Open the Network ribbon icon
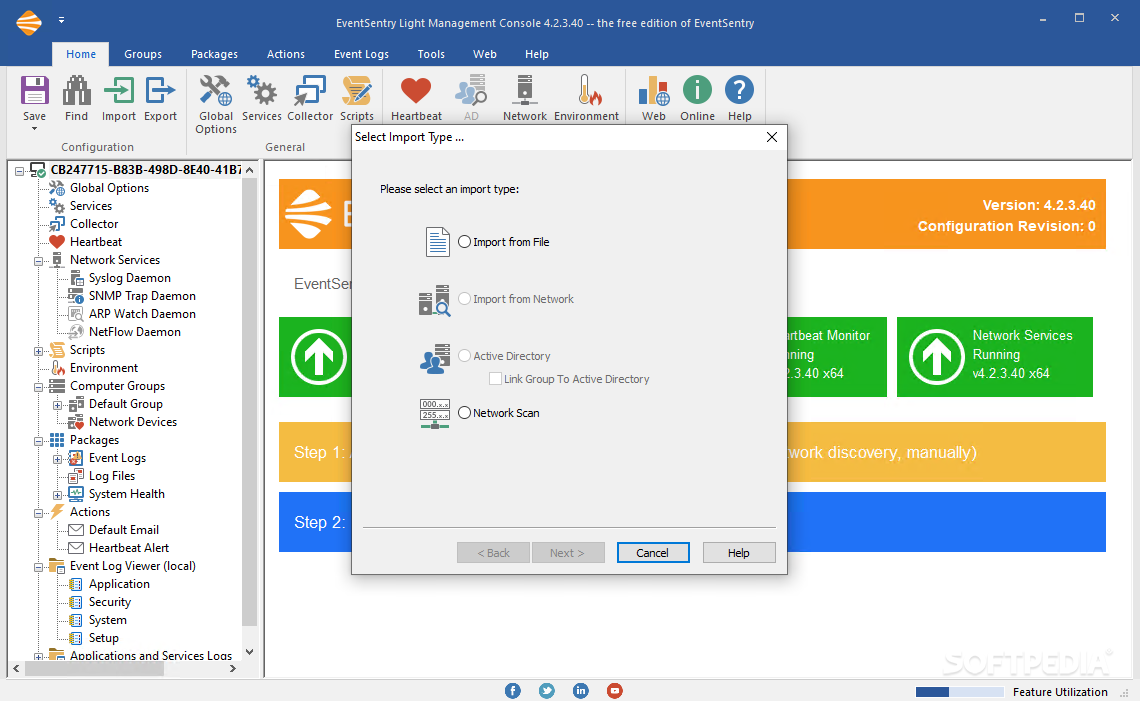The width and height of the screenshot is (1140, 701). tap(524, 91)
